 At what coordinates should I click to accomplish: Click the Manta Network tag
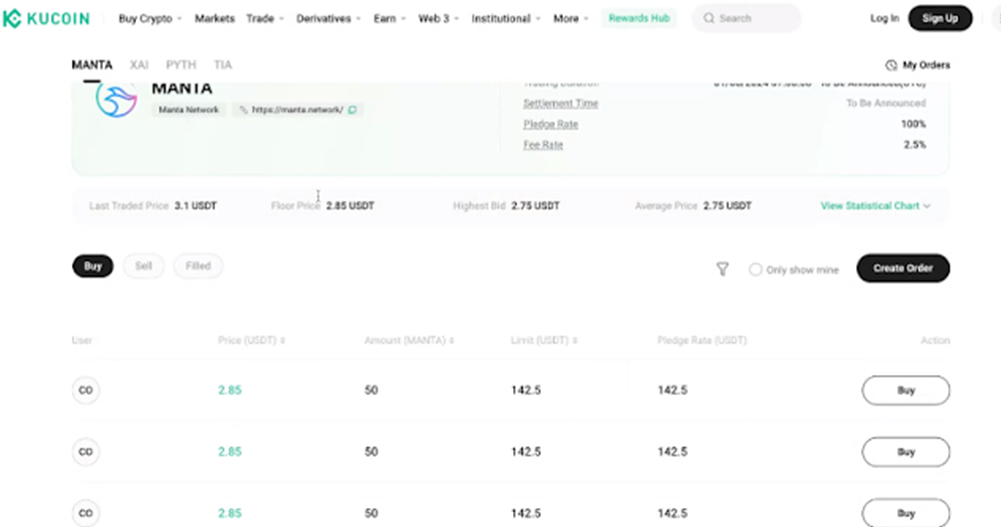[188, 110]
